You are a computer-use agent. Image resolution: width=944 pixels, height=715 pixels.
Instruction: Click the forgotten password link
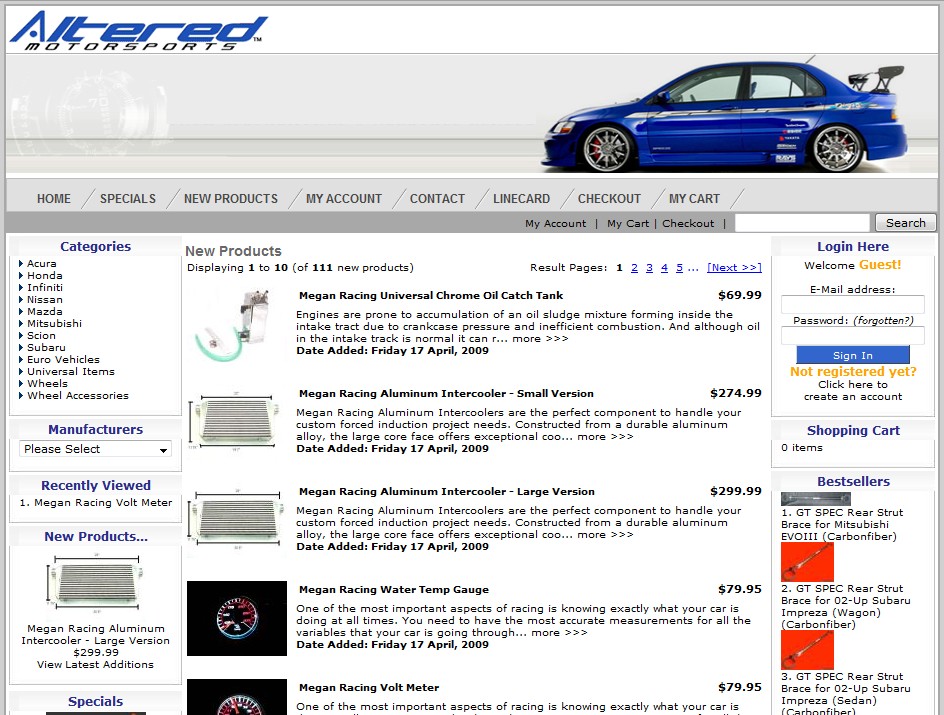tap(882, 321)
